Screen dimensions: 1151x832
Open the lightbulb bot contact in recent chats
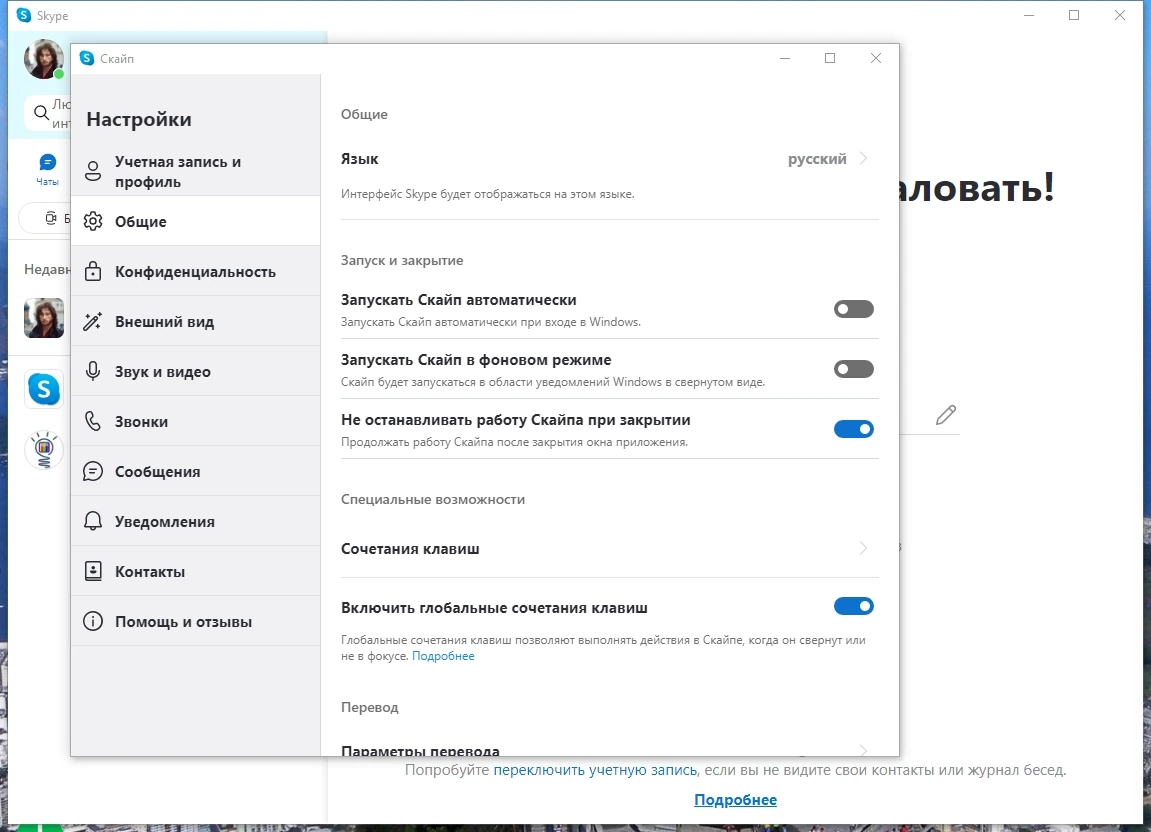[x=44, y=449]
